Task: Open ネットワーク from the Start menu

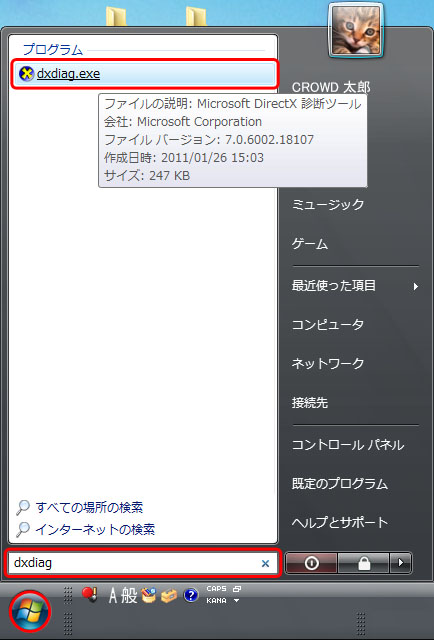Action: pyautogui.click(x=328, y=363)
